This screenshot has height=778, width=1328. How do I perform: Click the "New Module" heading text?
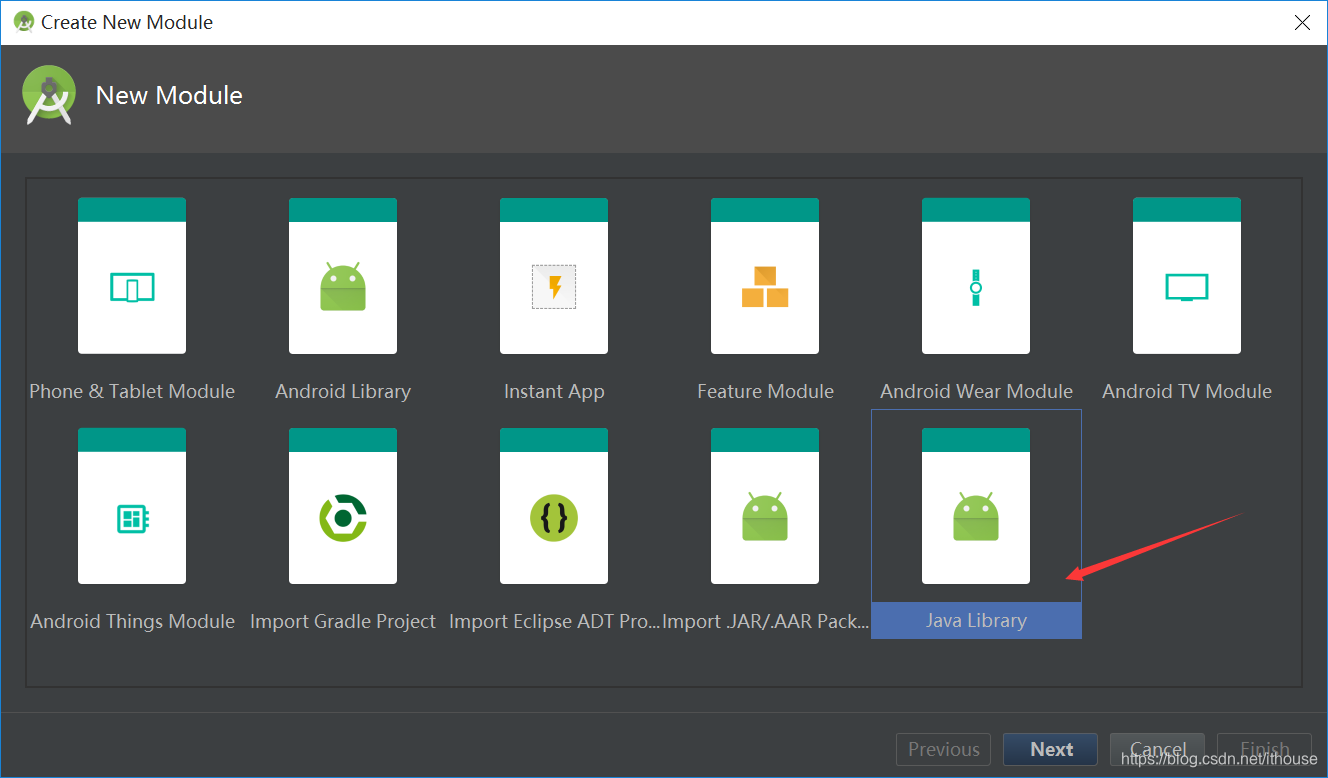point(169,95)
